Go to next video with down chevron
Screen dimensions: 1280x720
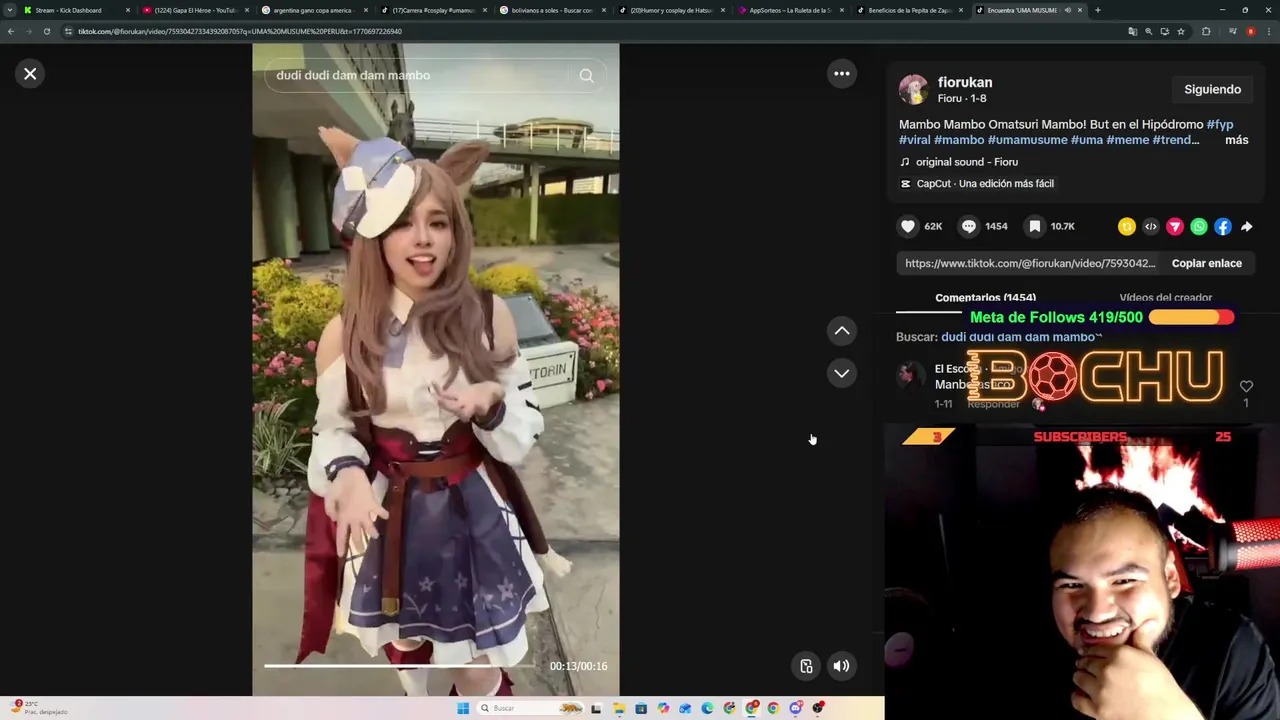[842, 373]
